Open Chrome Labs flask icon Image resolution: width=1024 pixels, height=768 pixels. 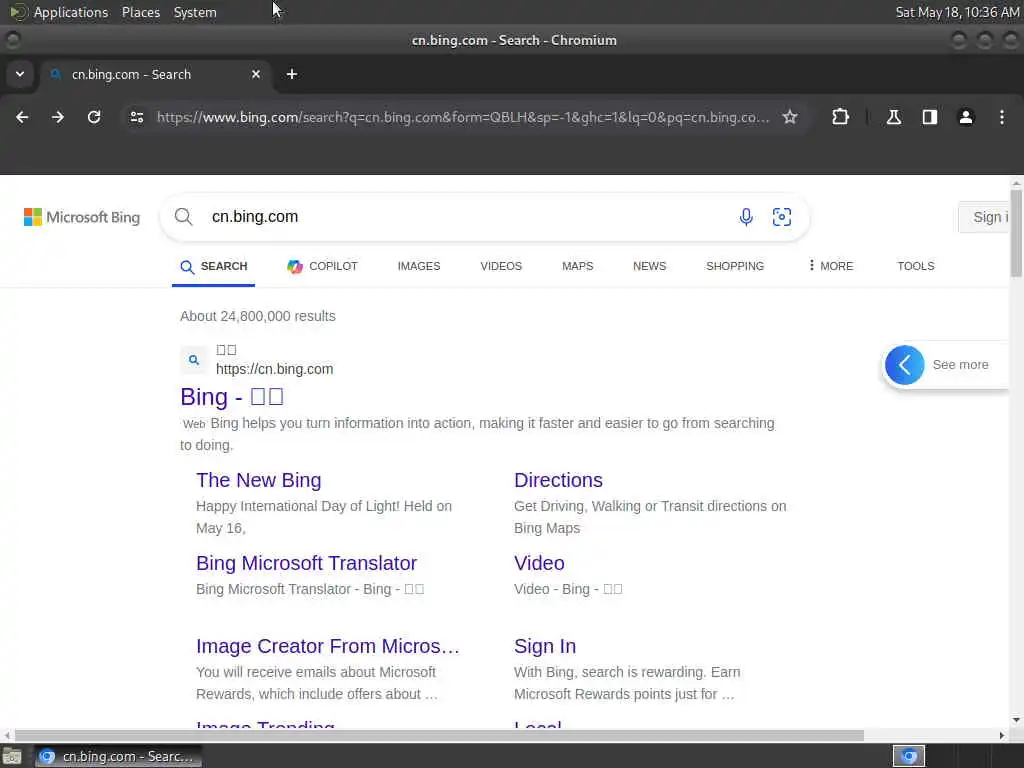[894, 117]
